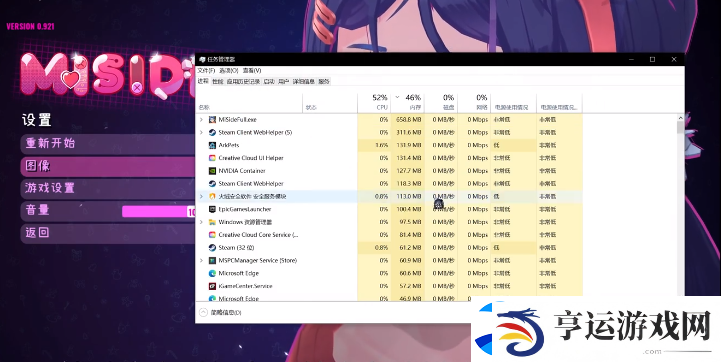Click the 658.8 MB memory cell
Viewport: 721px width, 362px height.
coord(407,120)
